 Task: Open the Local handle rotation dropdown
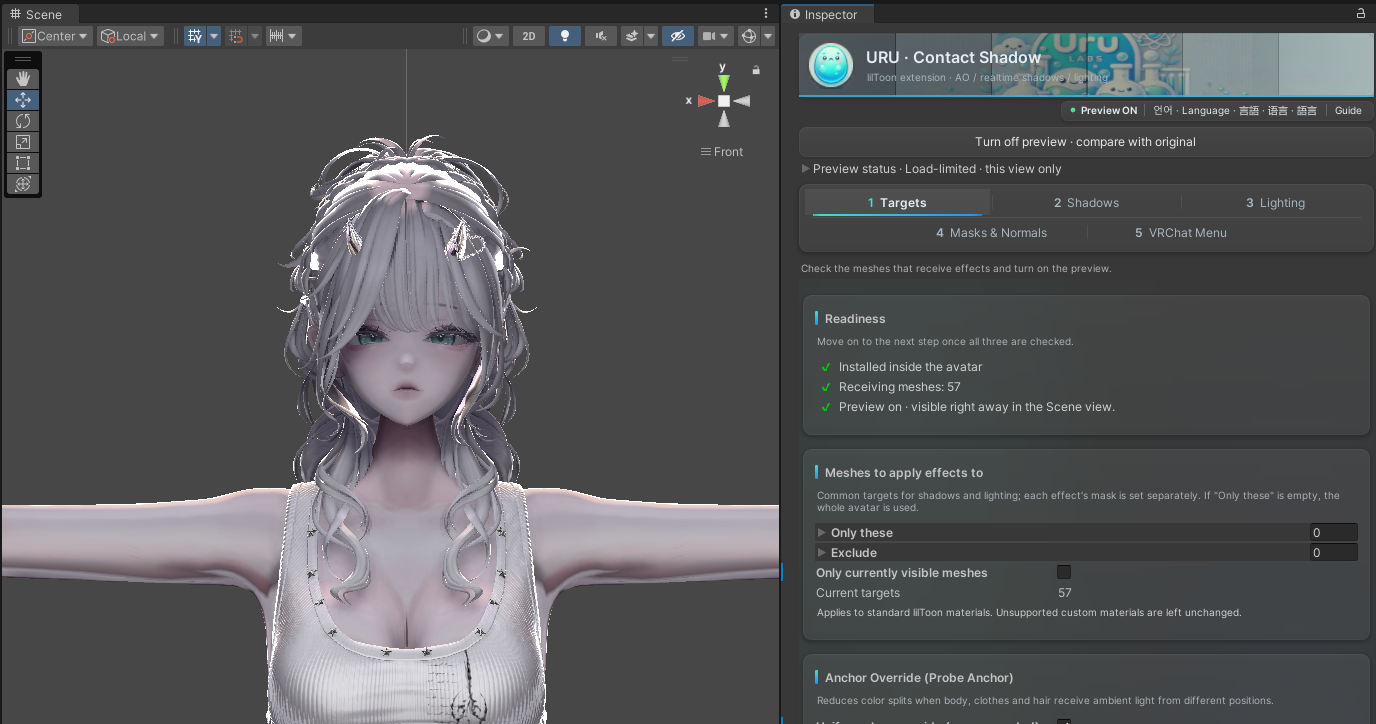tap(130, 36)
